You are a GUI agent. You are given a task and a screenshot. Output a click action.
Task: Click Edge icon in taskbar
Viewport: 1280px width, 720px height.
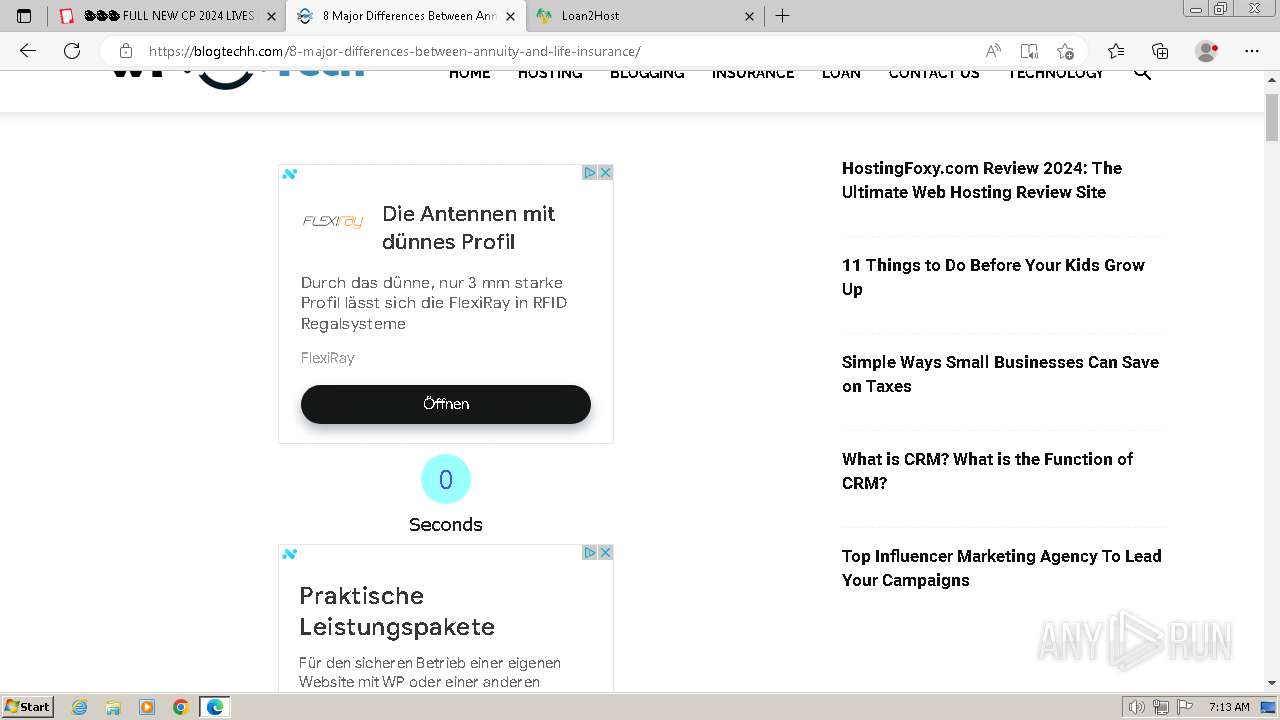pos(215,707)
